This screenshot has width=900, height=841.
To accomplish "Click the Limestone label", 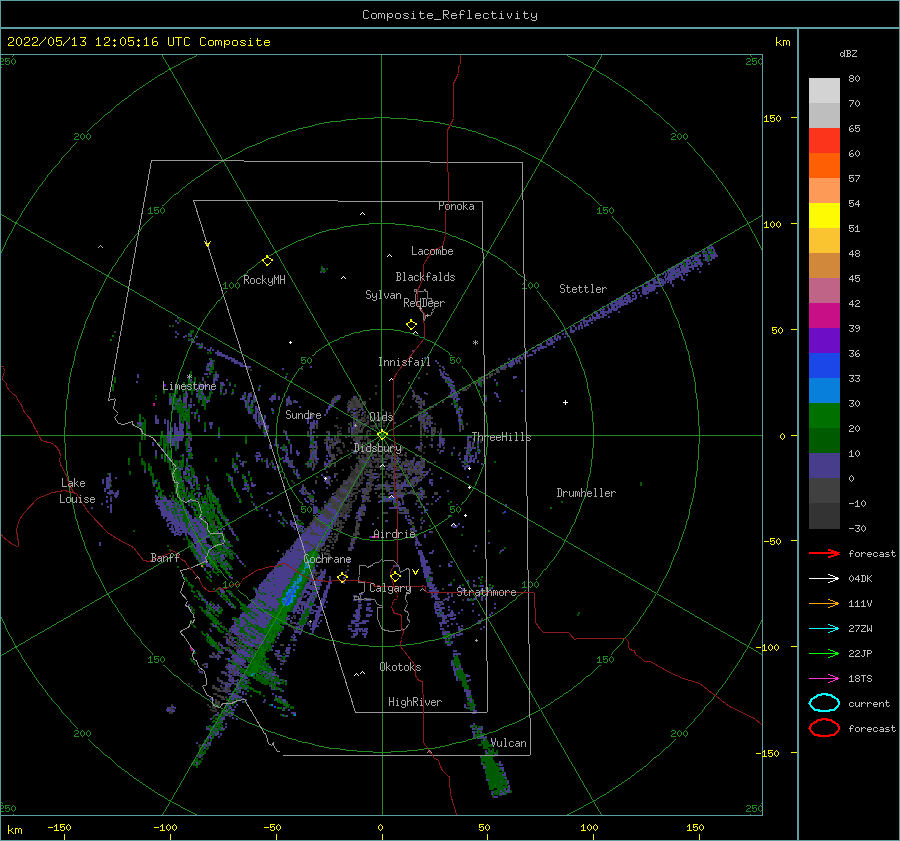I will click(189, 386).
